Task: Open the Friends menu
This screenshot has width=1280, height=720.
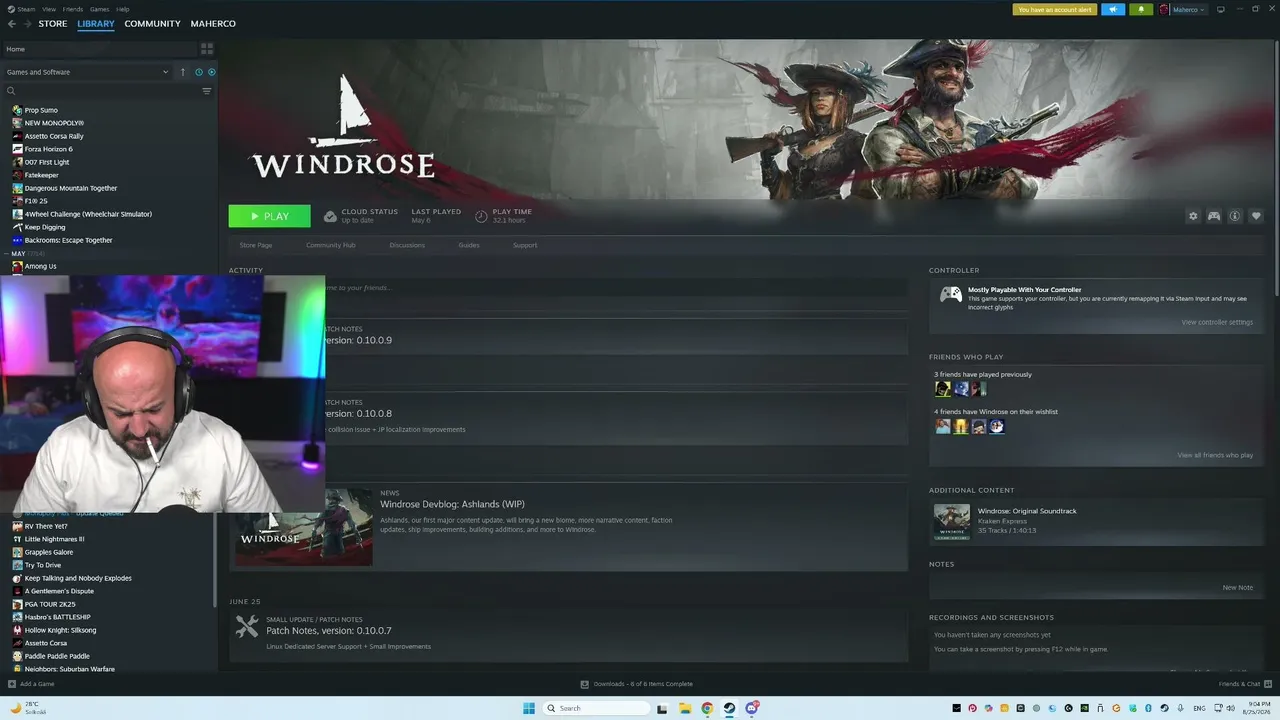Action: point(73,9)
